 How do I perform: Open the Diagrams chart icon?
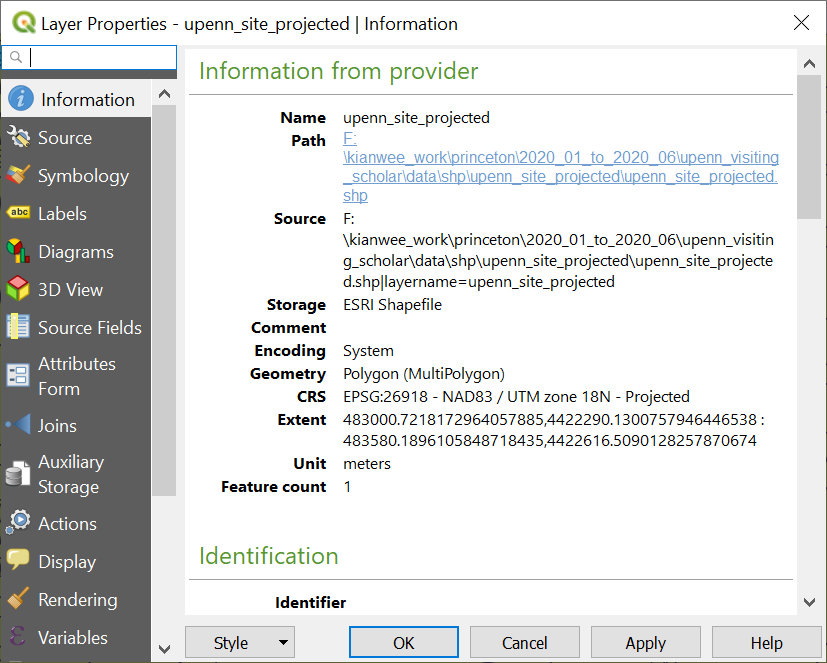click(18, 252)
